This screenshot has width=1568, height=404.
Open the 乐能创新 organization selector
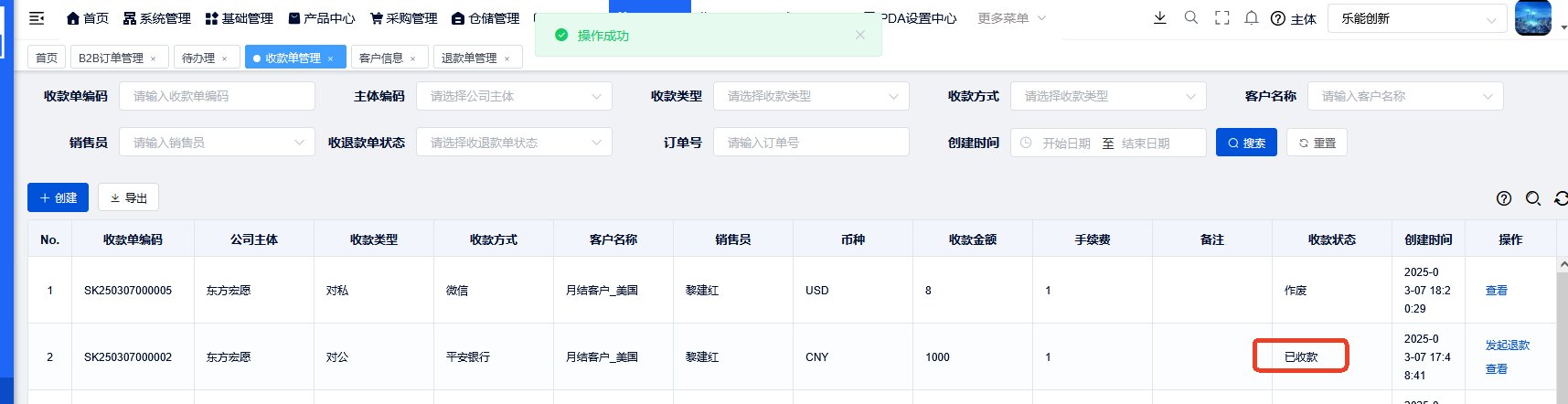pos(1417,18)
